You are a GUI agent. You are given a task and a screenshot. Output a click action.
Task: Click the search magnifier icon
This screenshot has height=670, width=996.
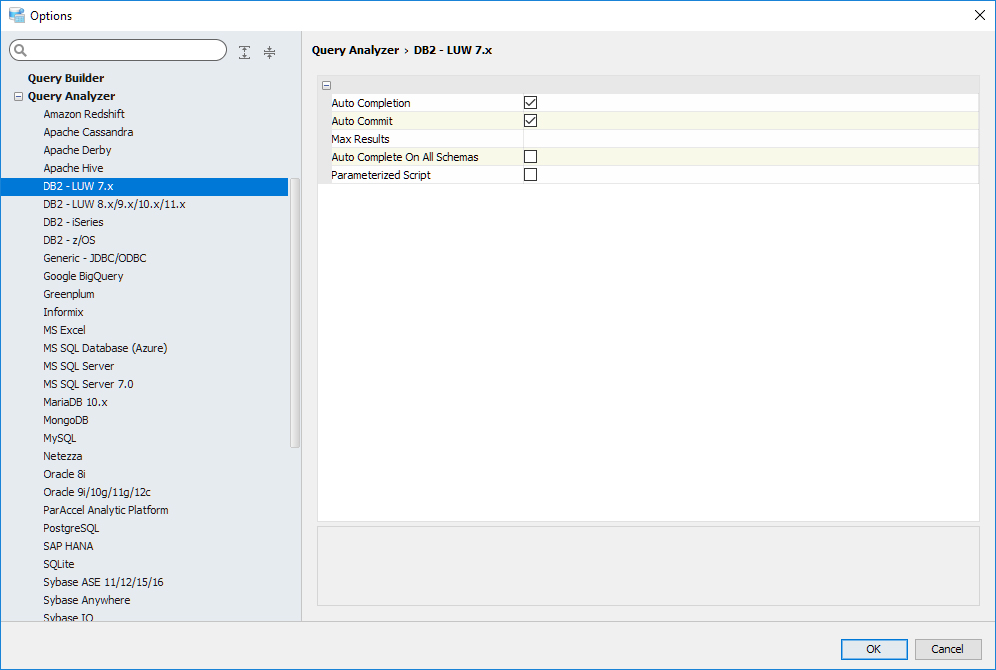pyautogui.click(x=21, y=51)
